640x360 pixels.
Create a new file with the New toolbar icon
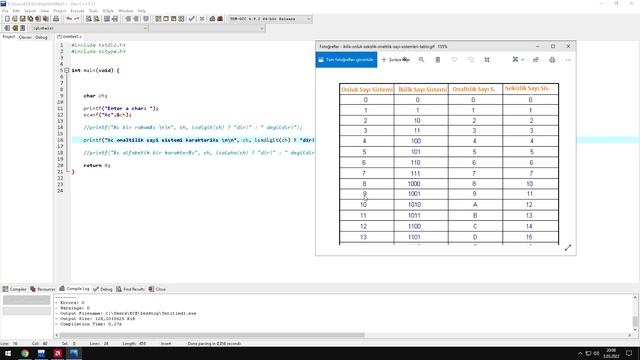(x=7, y=19)
